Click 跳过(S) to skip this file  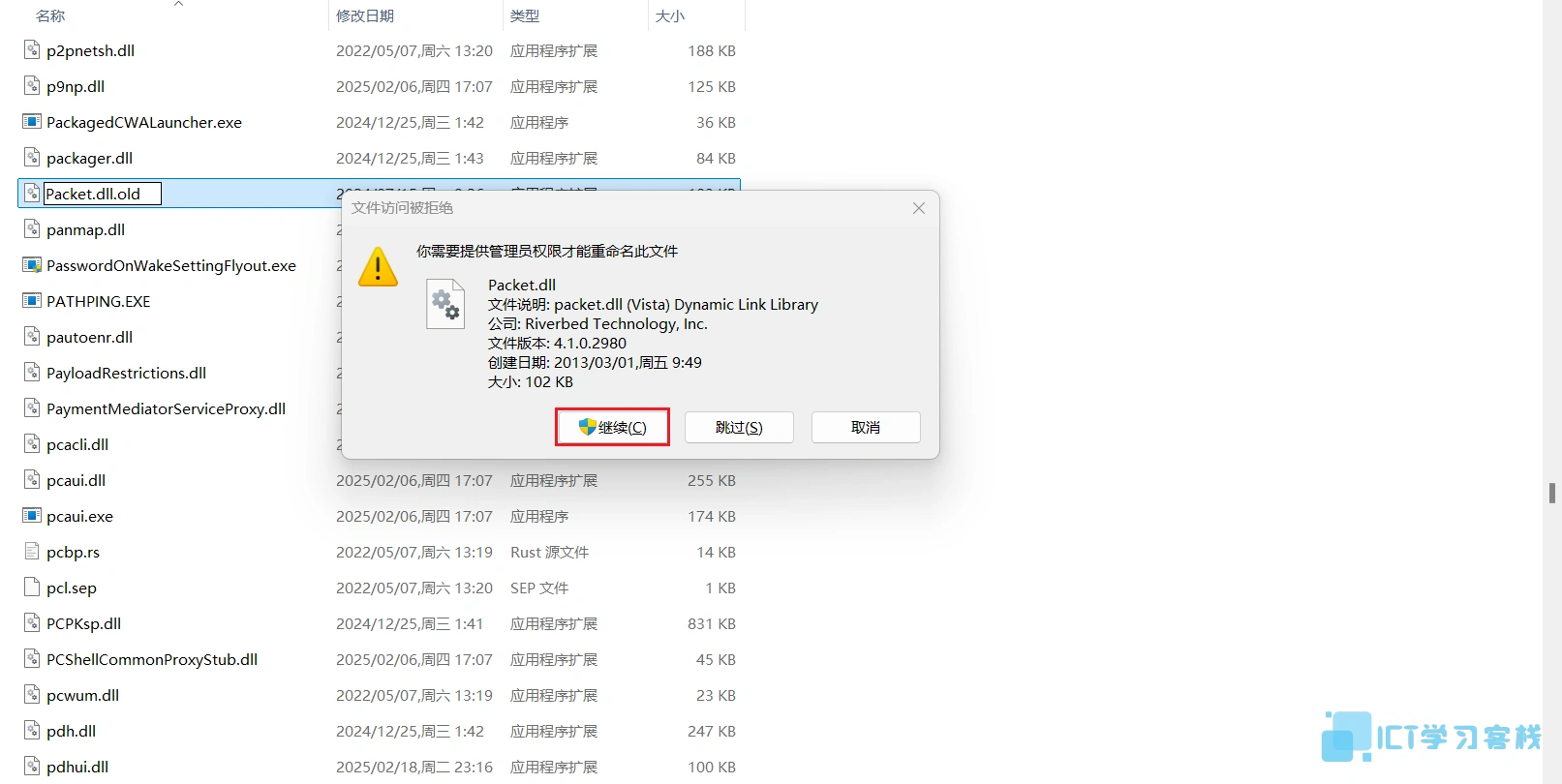[739, 427]
